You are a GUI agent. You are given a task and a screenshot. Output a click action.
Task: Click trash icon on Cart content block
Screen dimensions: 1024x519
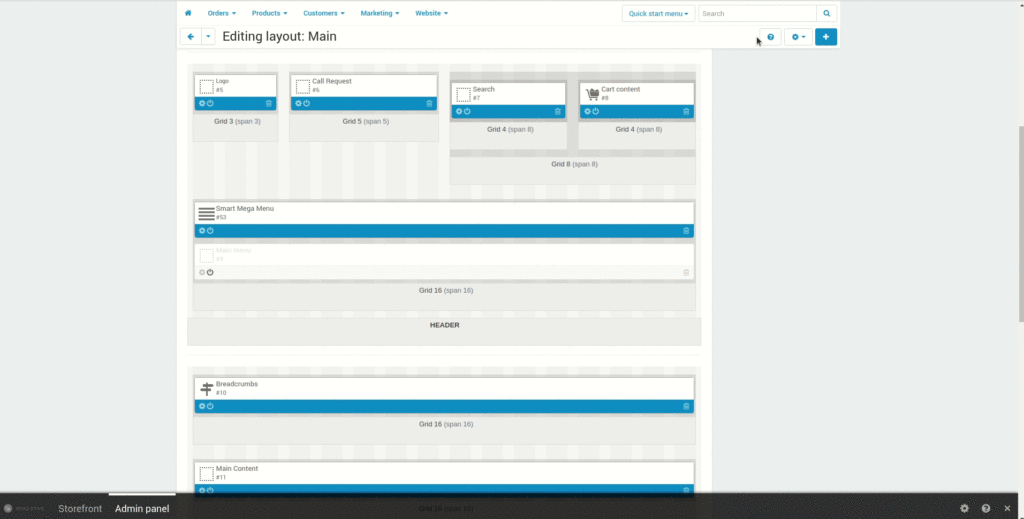(686, 111)
